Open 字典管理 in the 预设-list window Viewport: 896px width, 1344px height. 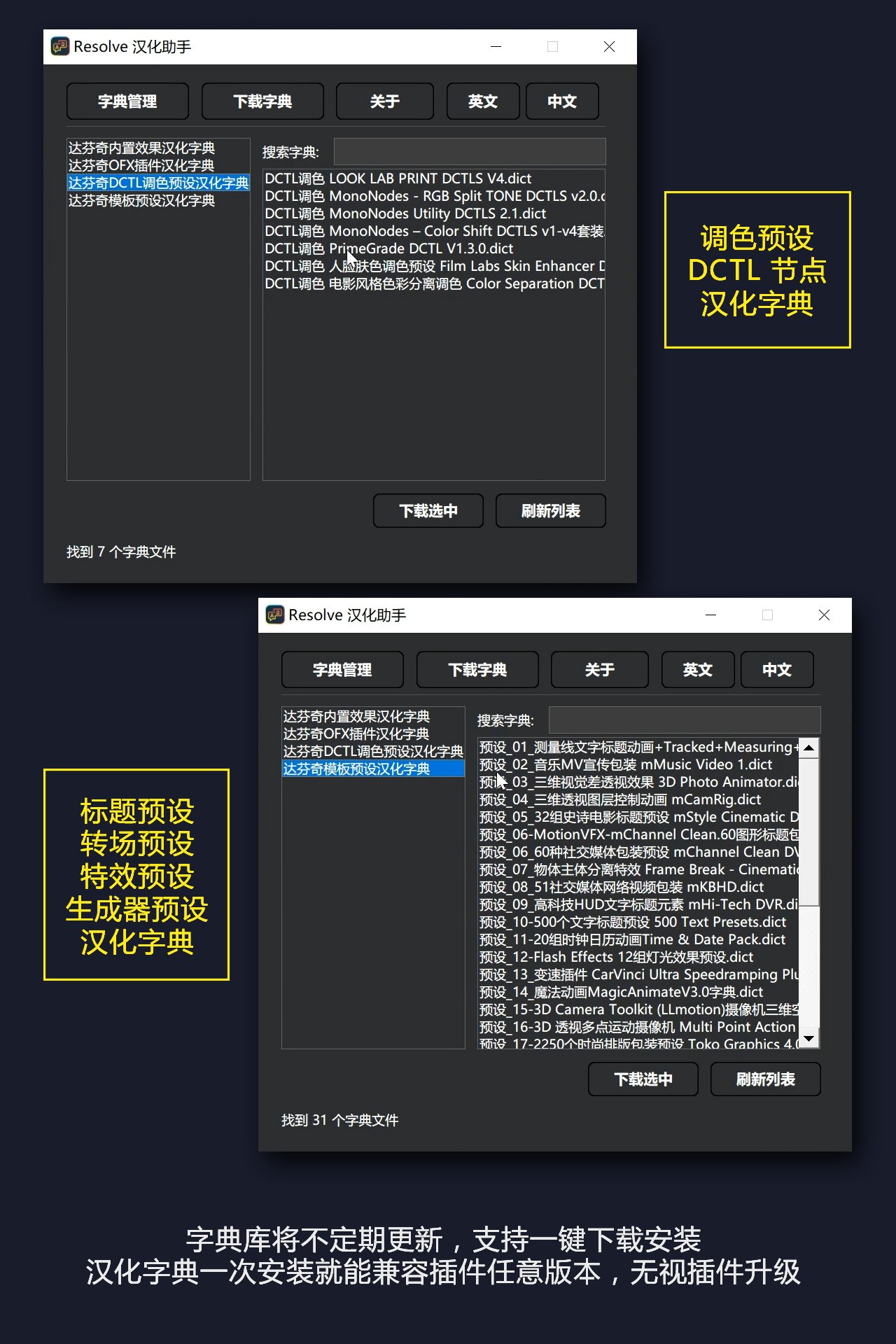tap(342, 670)
